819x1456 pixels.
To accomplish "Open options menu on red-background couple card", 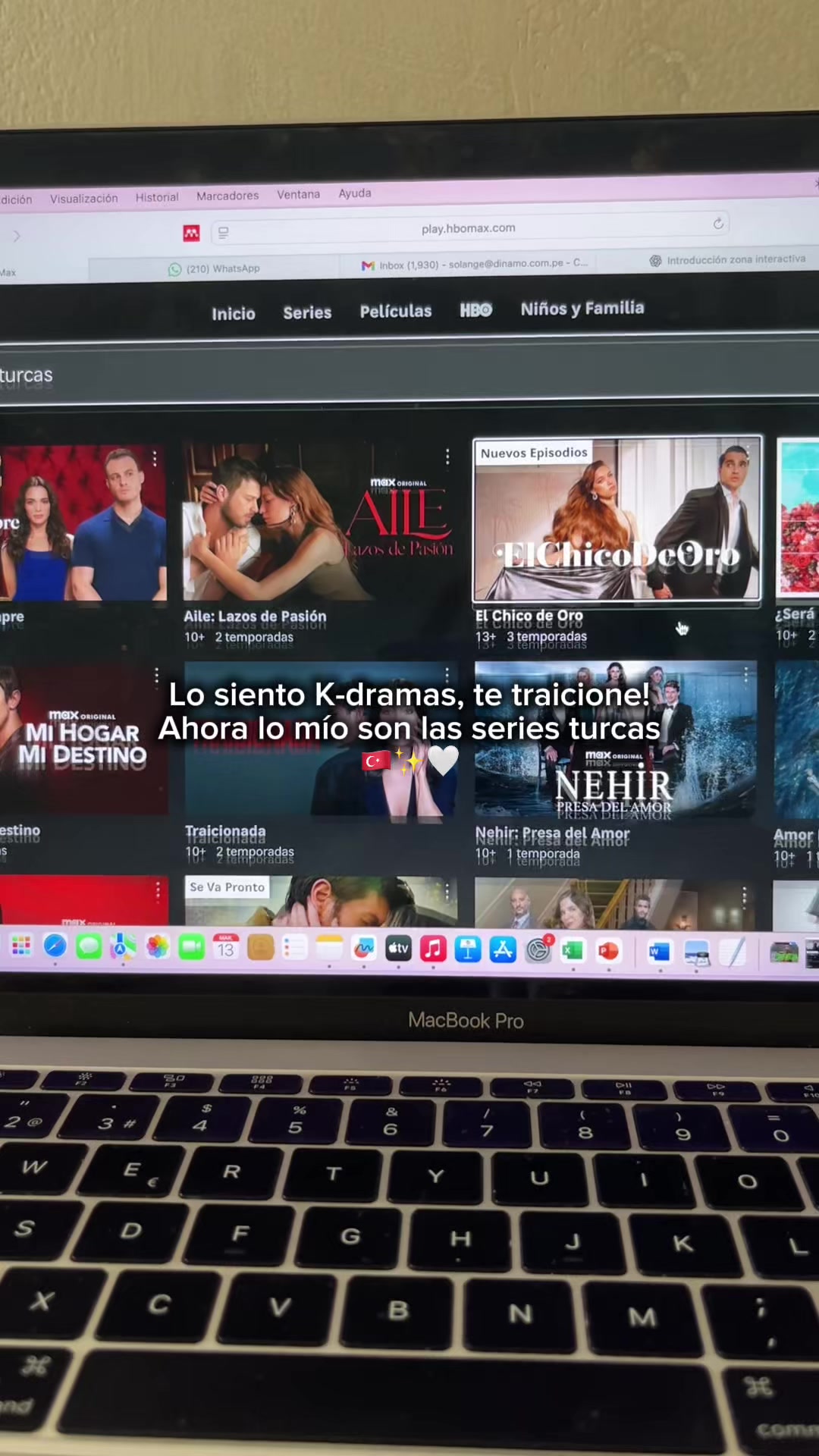I will point(155,459).
